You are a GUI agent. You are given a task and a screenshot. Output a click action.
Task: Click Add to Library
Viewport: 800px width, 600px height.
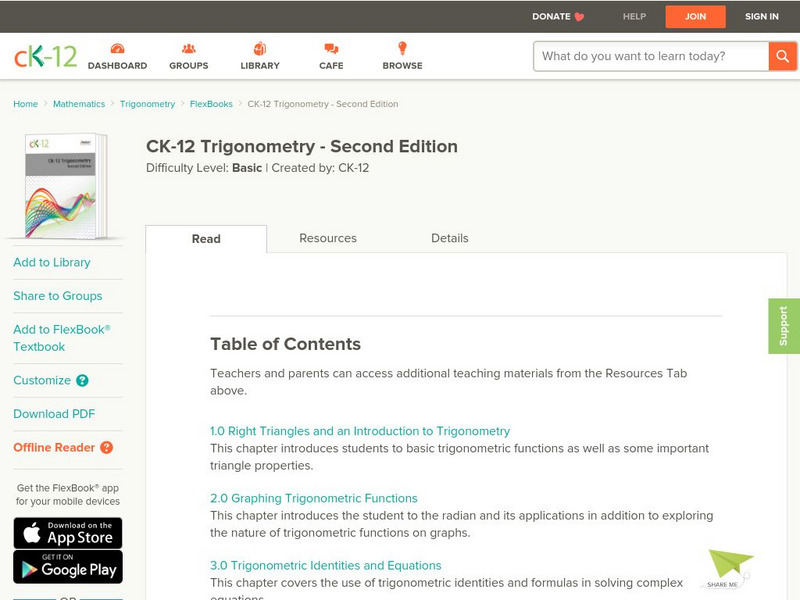tap(52, 262)
